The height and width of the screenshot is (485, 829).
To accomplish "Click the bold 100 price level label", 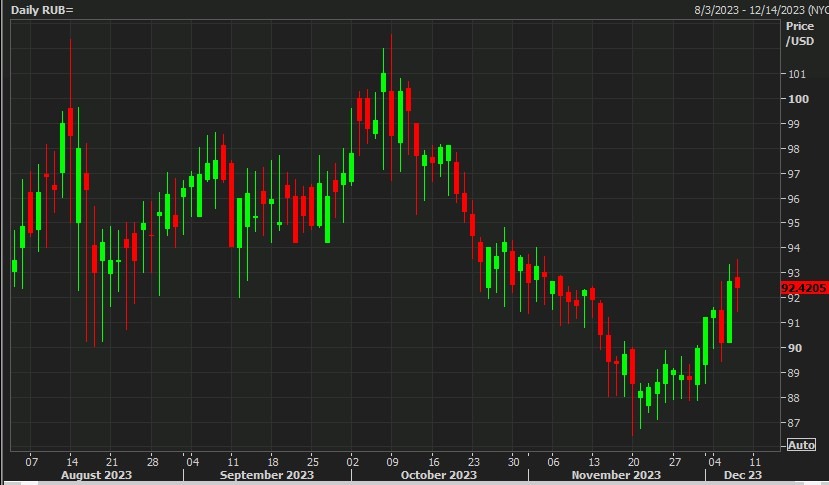I will [797, 99].
